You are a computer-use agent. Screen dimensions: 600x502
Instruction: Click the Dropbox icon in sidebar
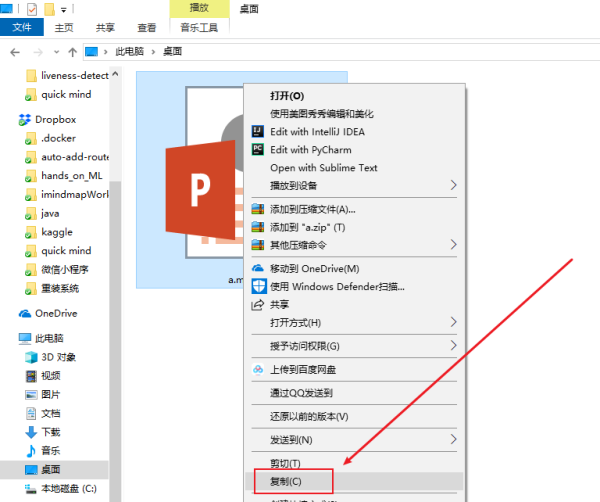25,120
